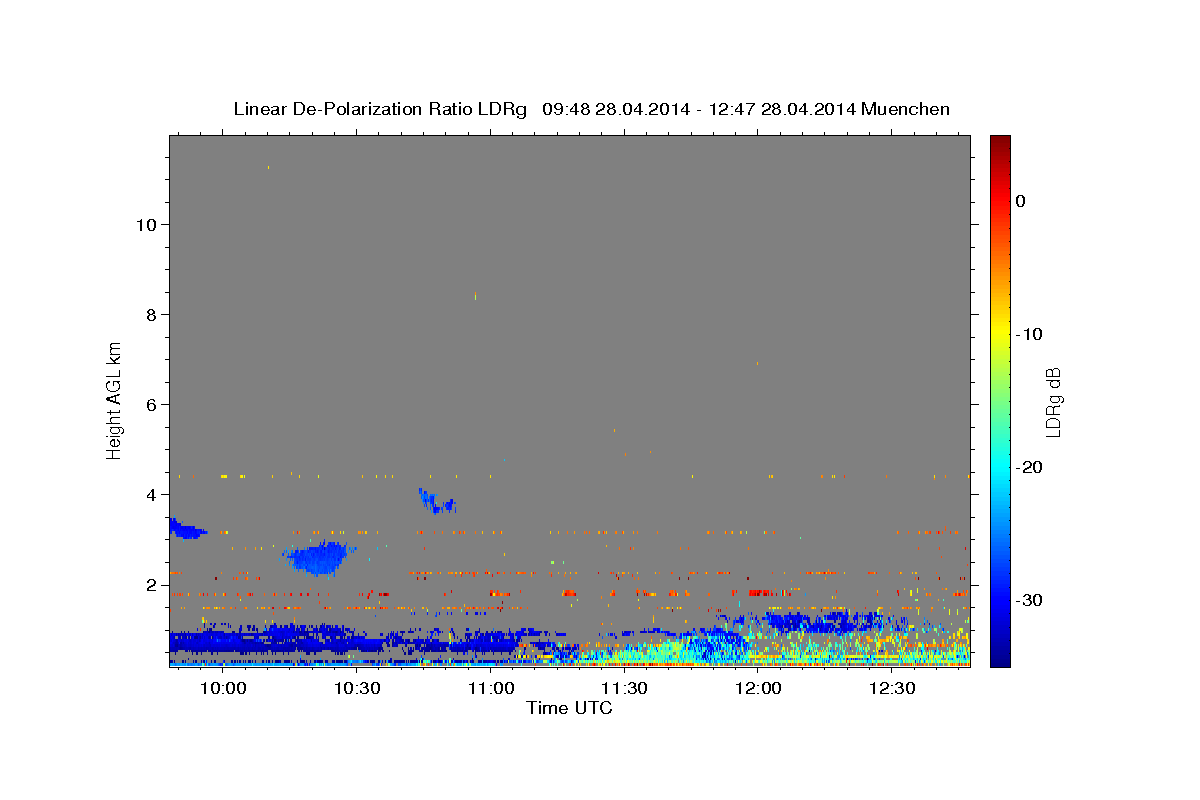This screenshot has height=800, width=1200.
Task: Click the height tick label 6
Action: pyautogui.click(x=150, y=404)
